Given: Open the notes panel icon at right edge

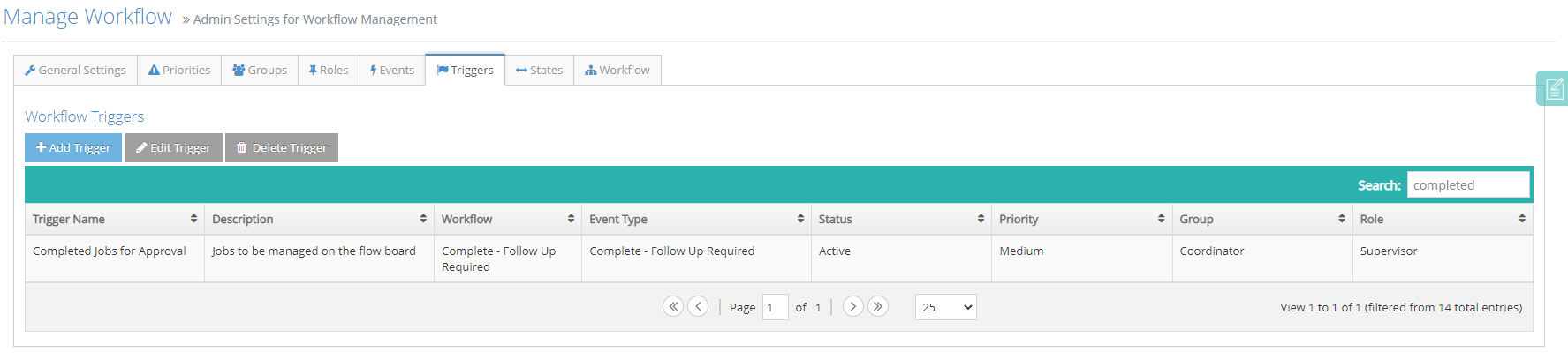Looking at the screenshot, I should point(1554,88).
